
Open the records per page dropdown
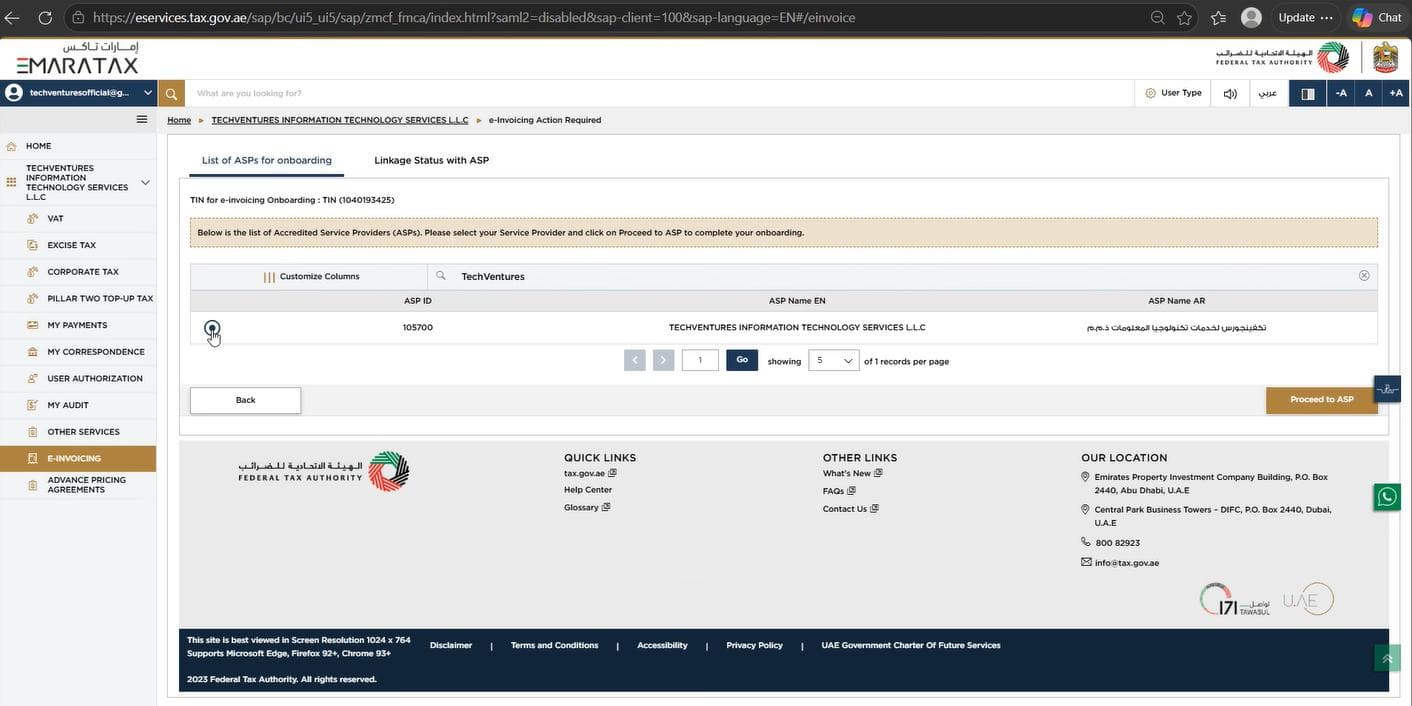click(833, 360)
